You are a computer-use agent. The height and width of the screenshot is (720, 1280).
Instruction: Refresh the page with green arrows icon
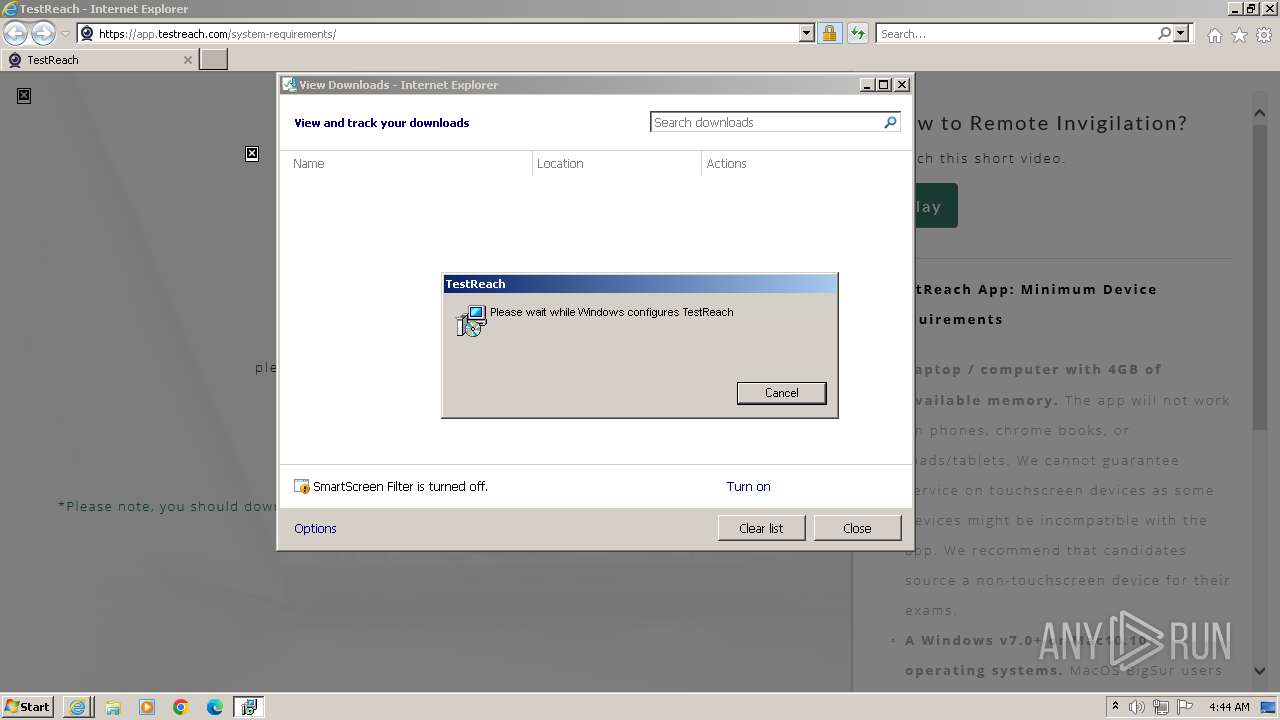coord(857,33)
